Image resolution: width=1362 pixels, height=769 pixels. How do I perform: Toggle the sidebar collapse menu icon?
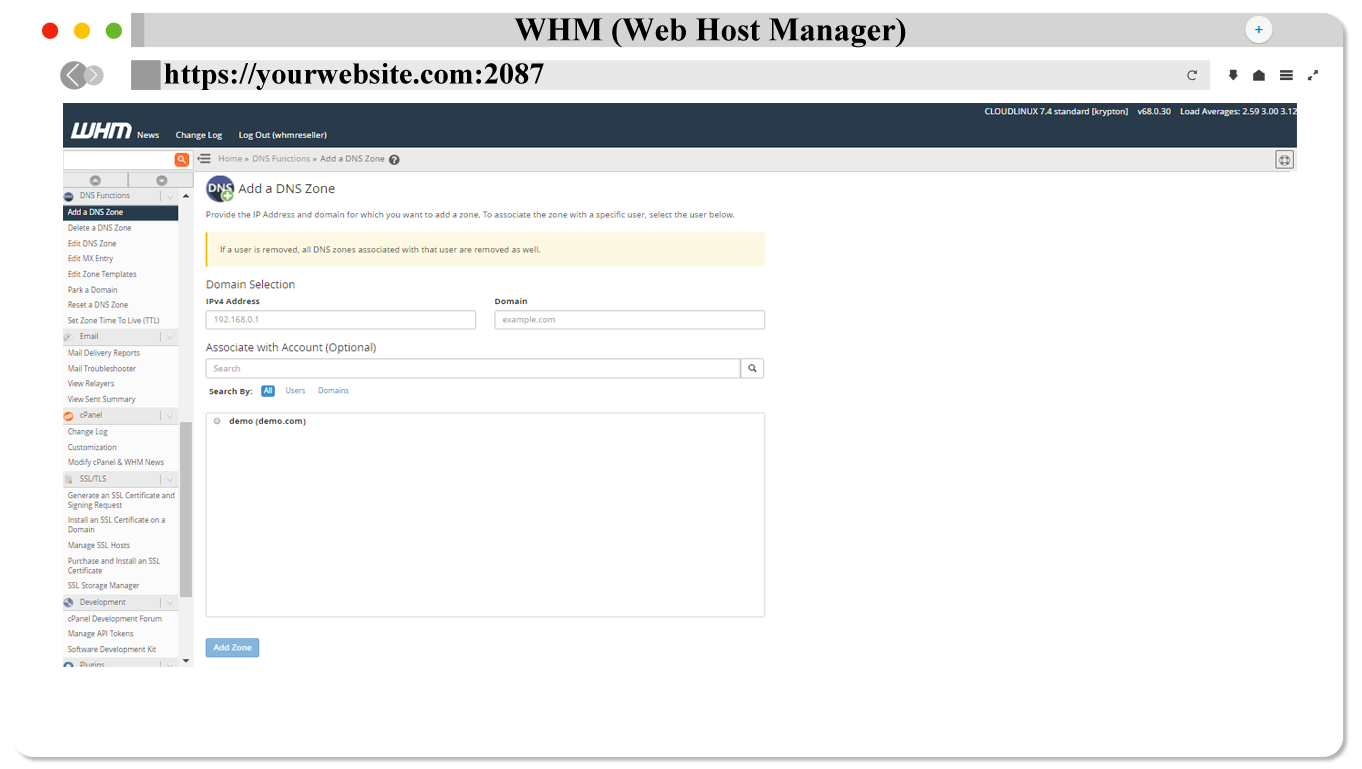pyautogui.click(x=204, y=158)
